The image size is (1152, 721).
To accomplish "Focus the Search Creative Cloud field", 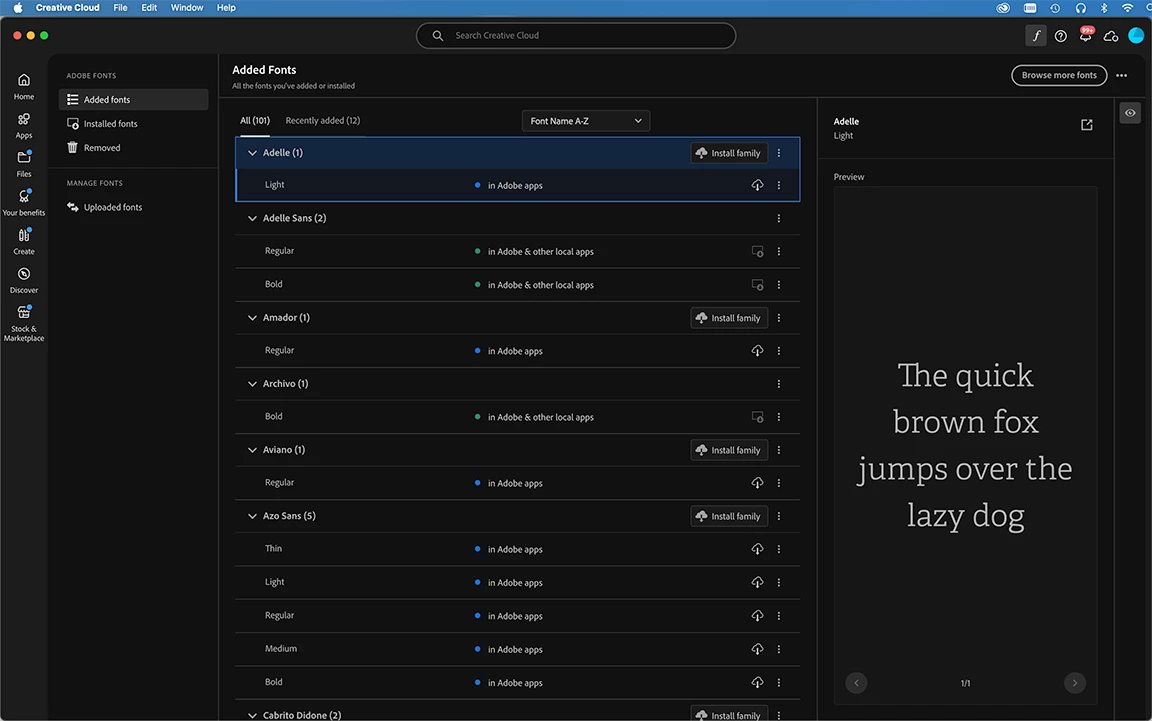I will tap(576, 35).
